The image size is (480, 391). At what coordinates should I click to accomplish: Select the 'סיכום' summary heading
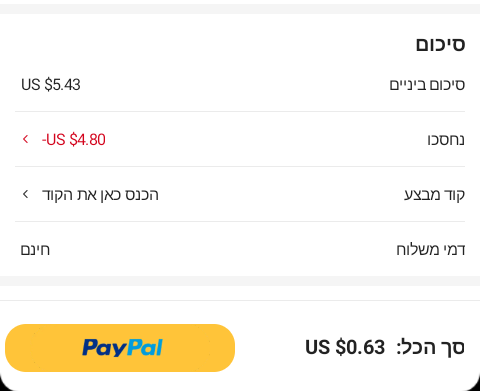440,44
